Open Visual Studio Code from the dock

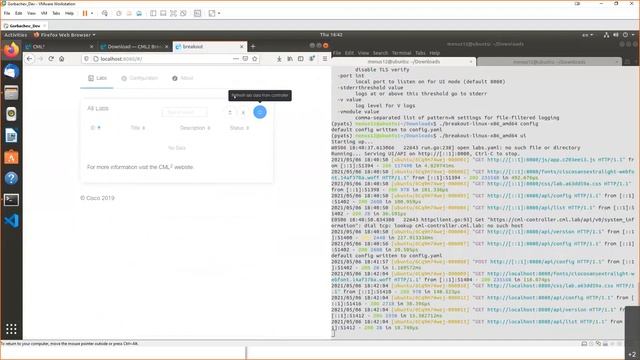(11, 221)
